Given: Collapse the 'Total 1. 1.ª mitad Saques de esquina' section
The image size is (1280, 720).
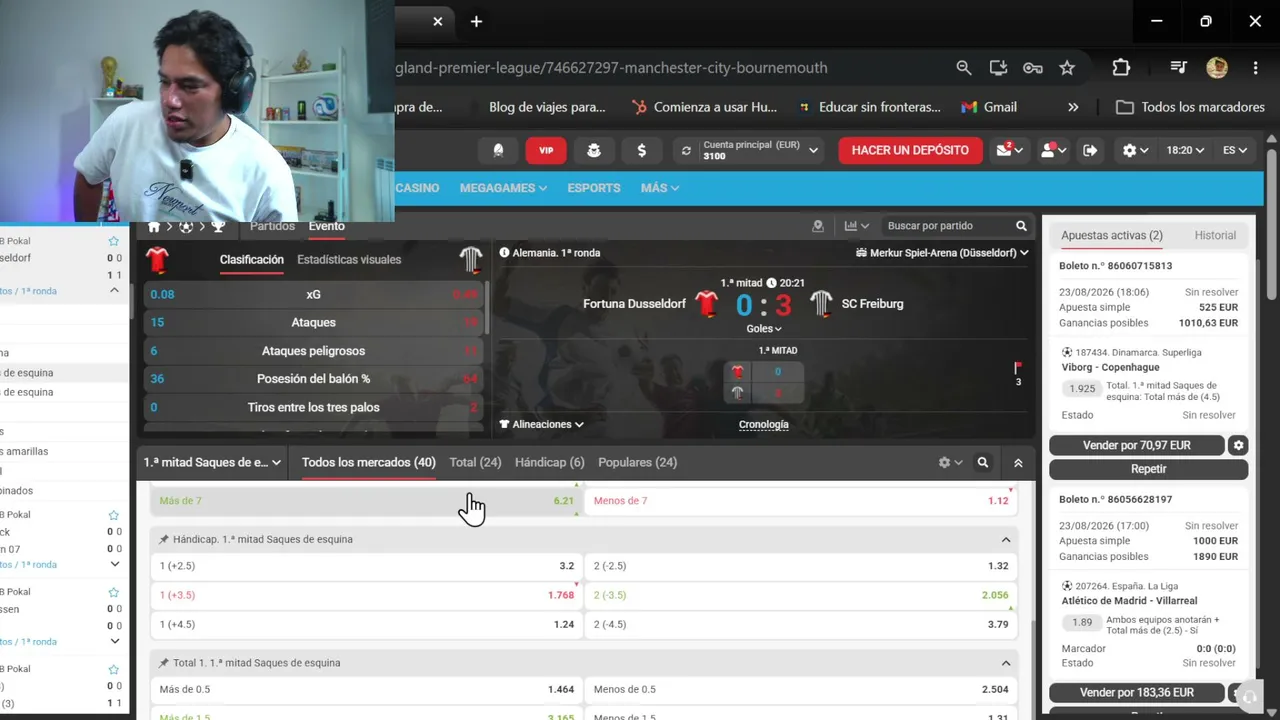Looking at the screenshot, I should pos(1006,663).
